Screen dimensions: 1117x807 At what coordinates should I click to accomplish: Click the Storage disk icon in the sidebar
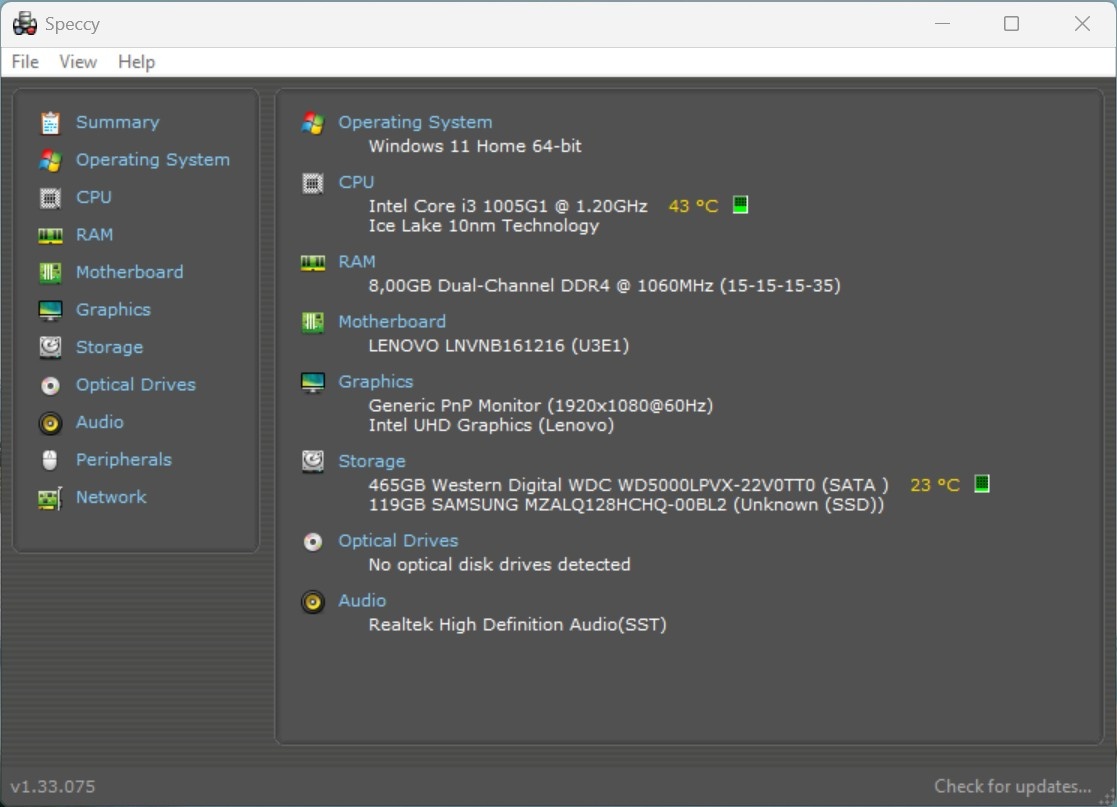(x=50, y=347)
